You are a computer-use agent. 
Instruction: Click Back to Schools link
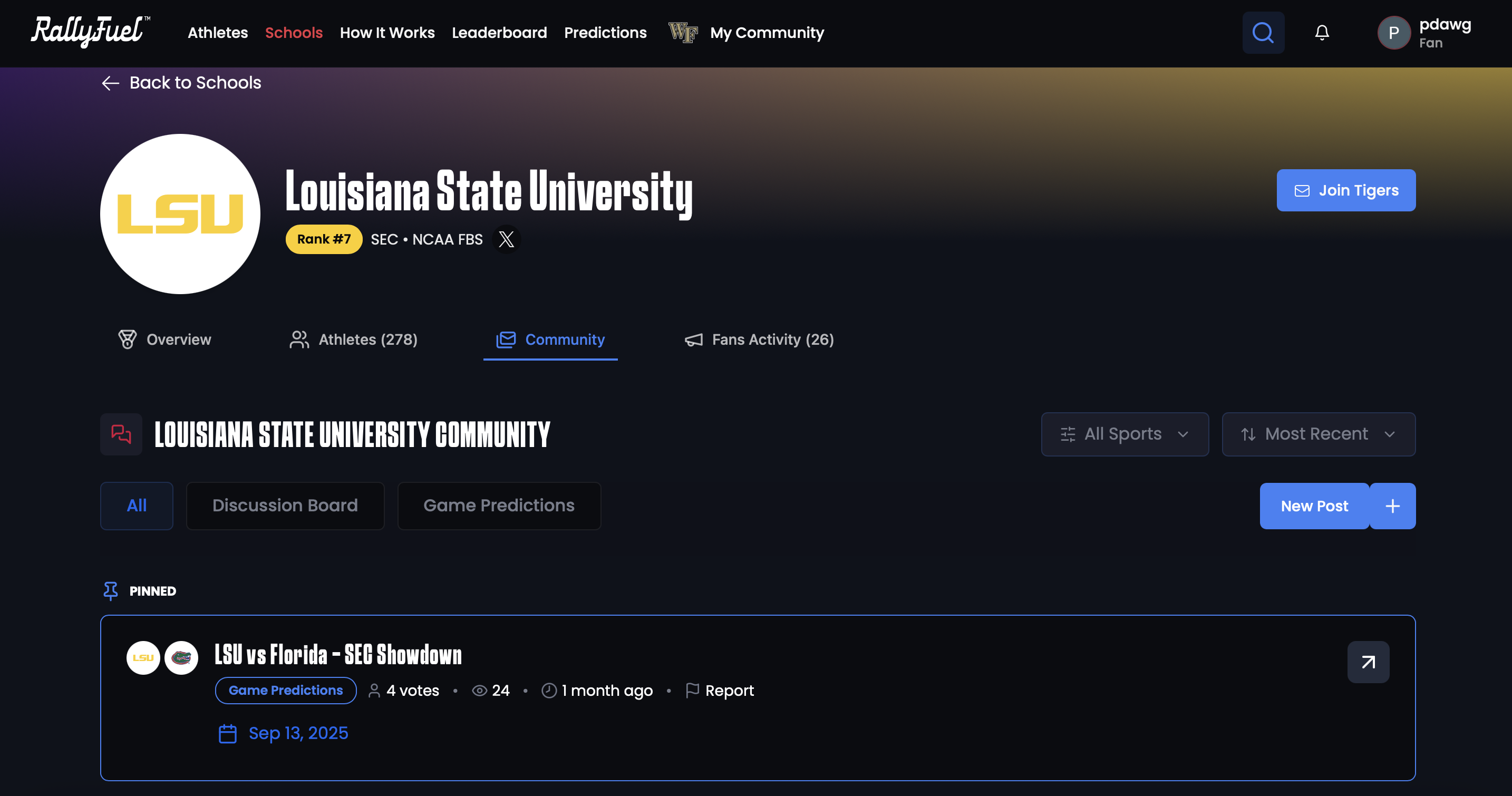point(181,83)
